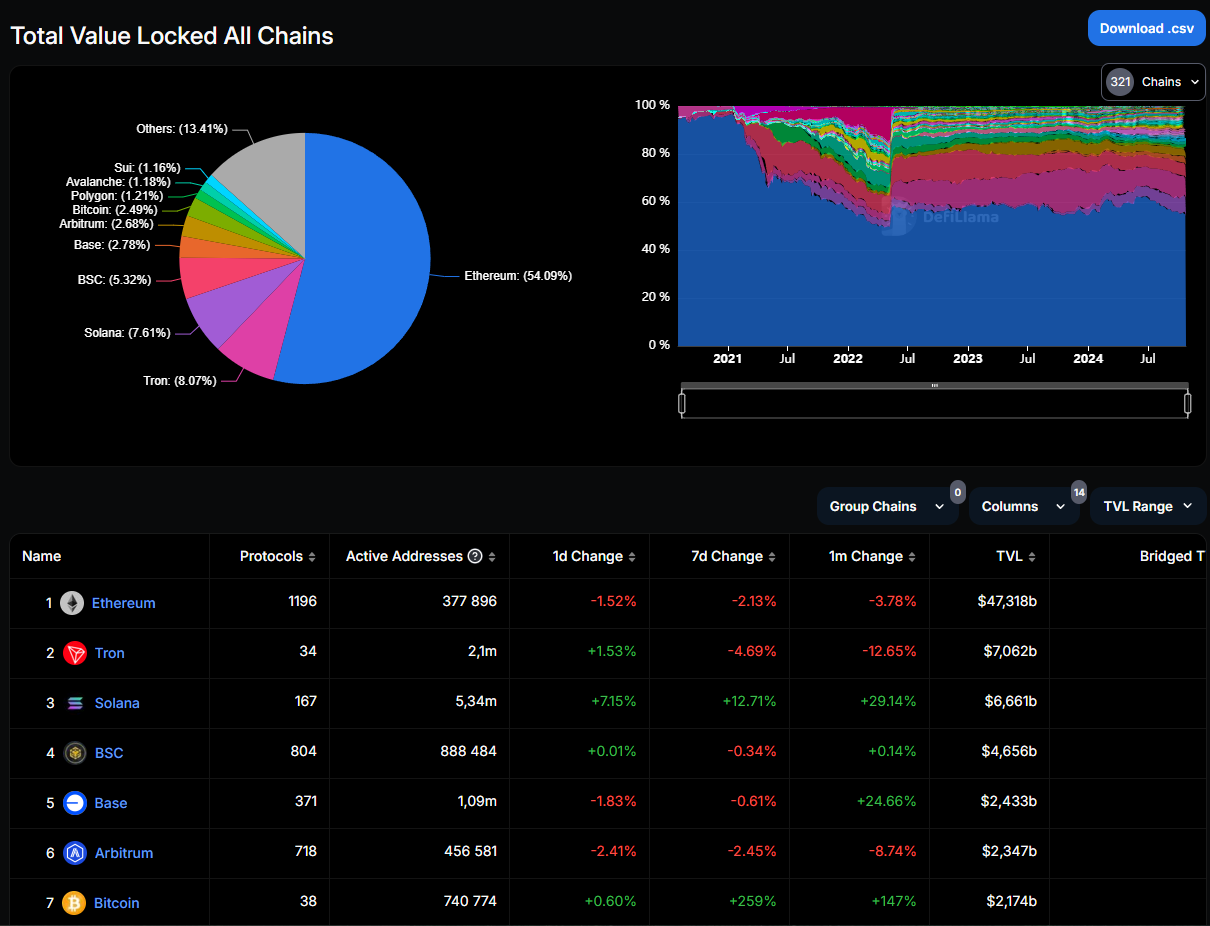Image resolution: width=1210 pixels, height=926 pixels.
Task: Click the BSC chain logo icon
Action: 75,753
